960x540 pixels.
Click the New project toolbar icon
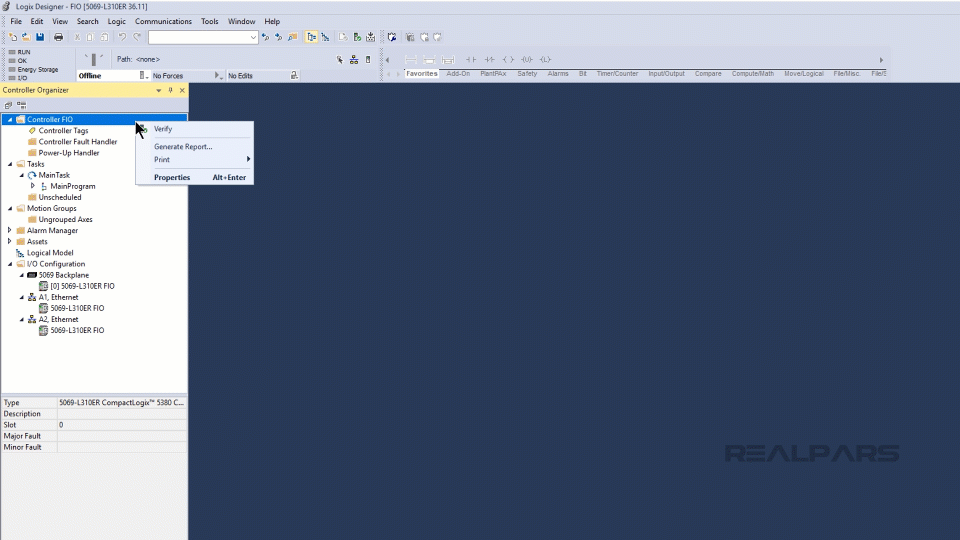pyautogui.click(x=12, y=37)
